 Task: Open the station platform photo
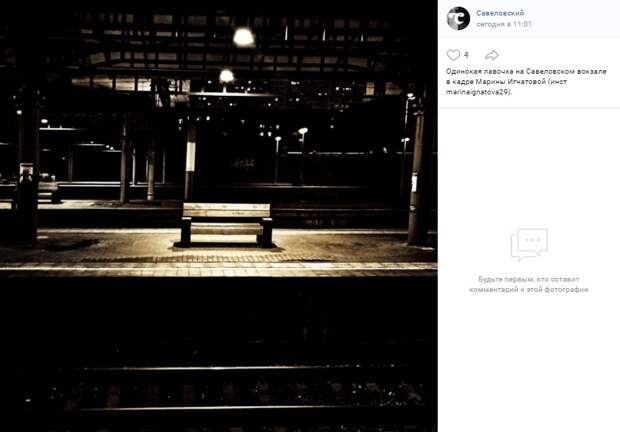pos(219,216)
